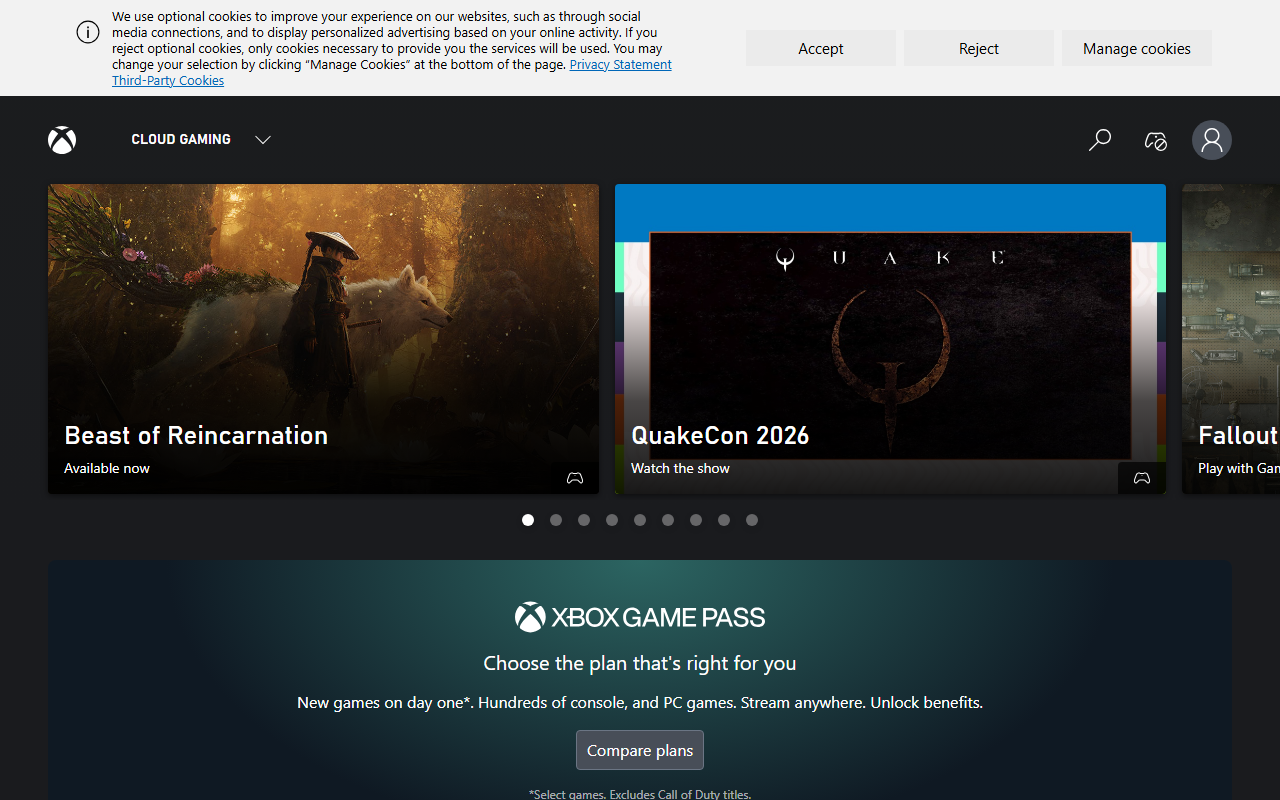Select the sixth carousel page dot
The image size is (1280, 800).
point(668,520)
